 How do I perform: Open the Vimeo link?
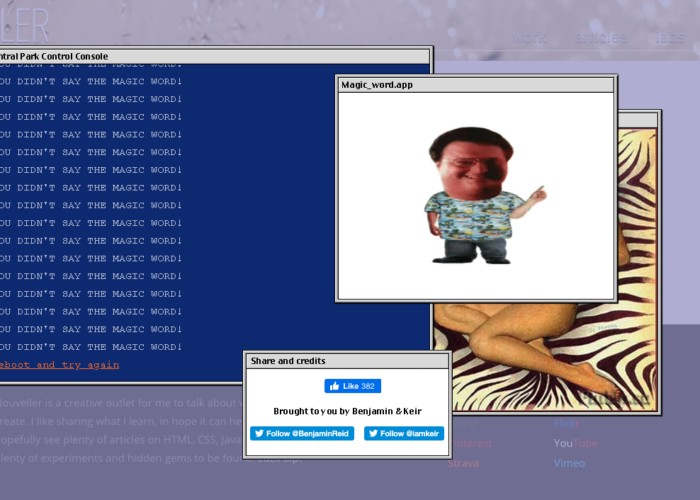point(569,463)
